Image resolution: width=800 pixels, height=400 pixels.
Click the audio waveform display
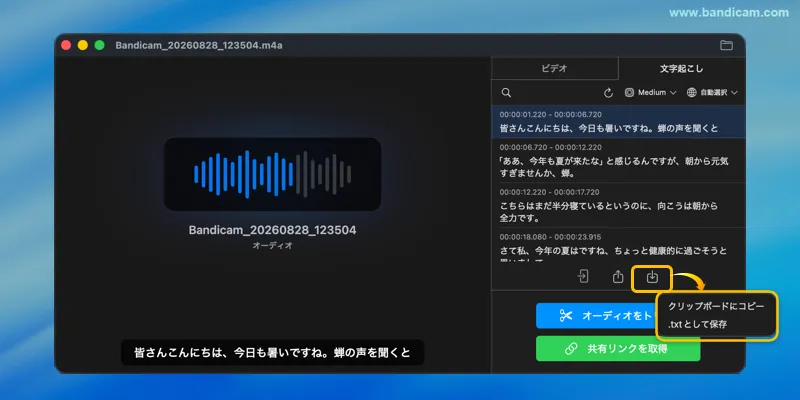[272, 174]
